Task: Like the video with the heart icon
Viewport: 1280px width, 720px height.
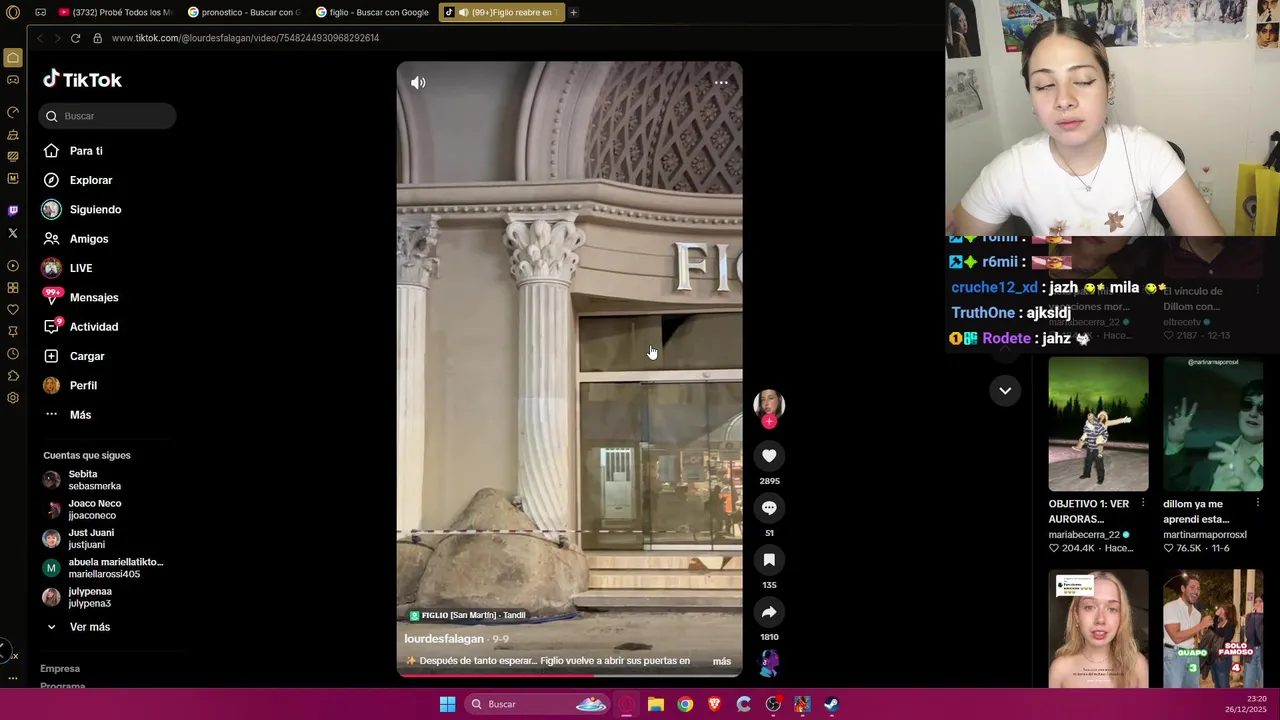Action: pos(769,456)
